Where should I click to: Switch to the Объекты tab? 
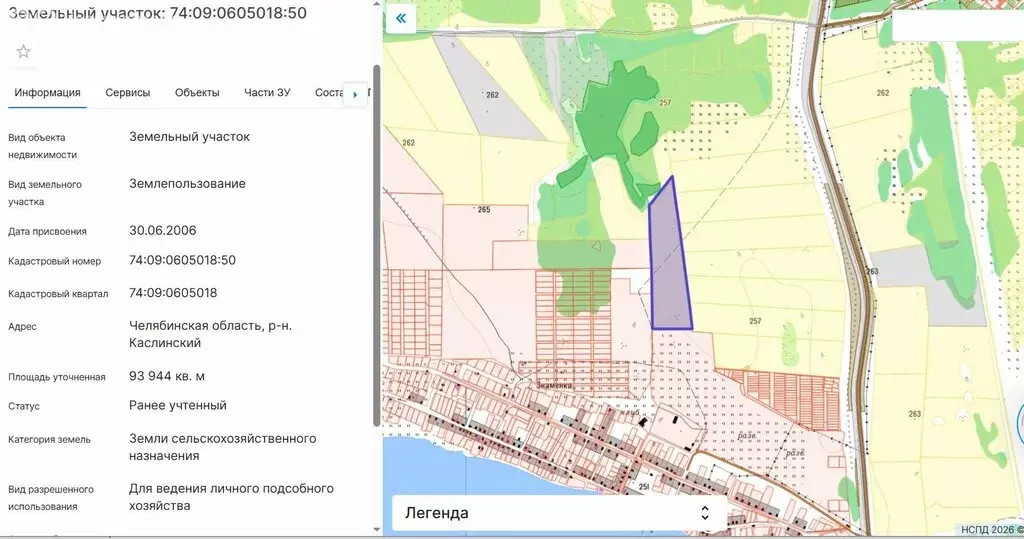(197, 93)
